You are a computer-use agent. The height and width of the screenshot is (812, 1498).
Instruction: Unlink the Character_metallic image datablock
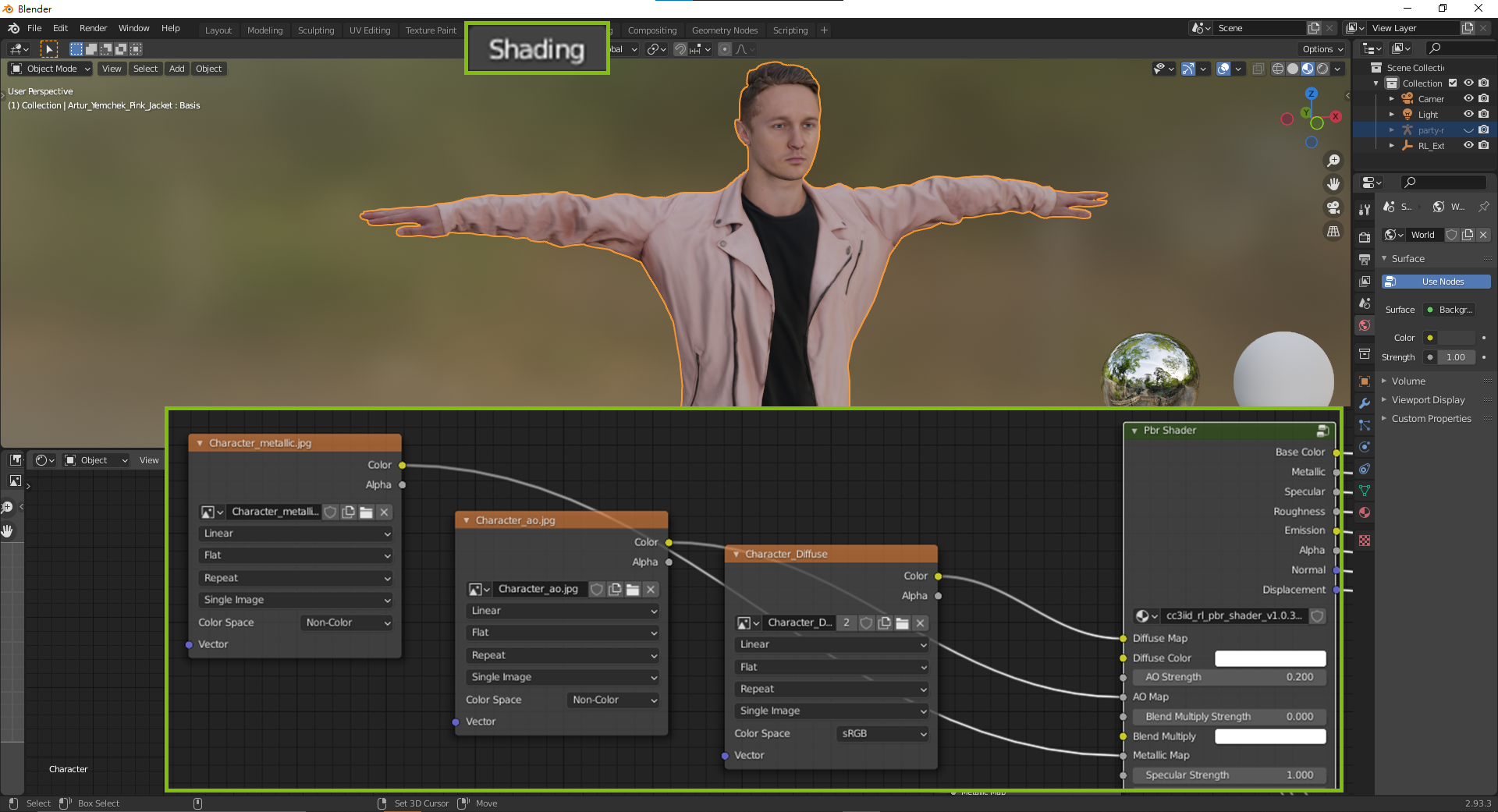[384, 512]
